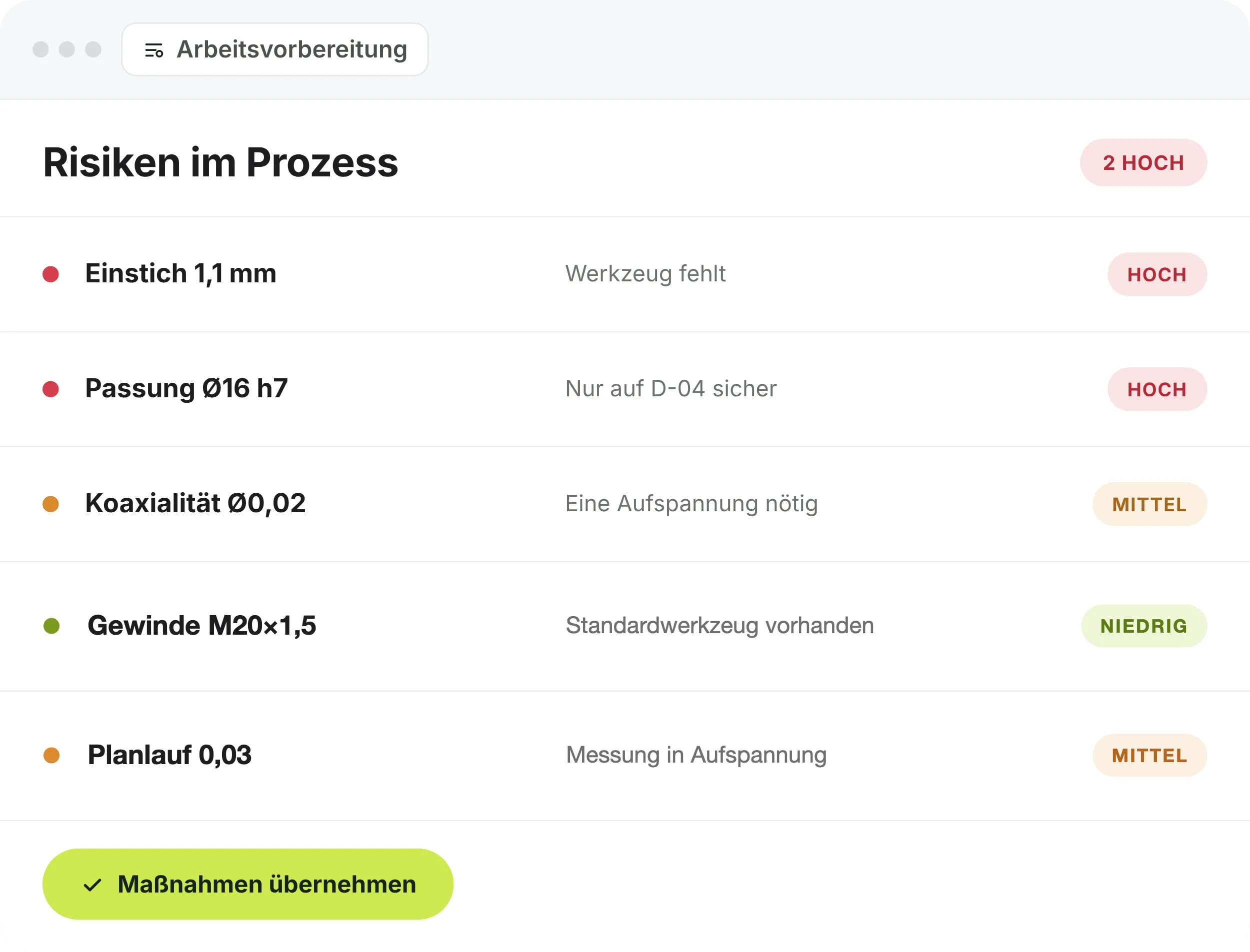Click the red dot beside Einstich 1,1 mm
1250x952 pixels.
pos(51,274)
